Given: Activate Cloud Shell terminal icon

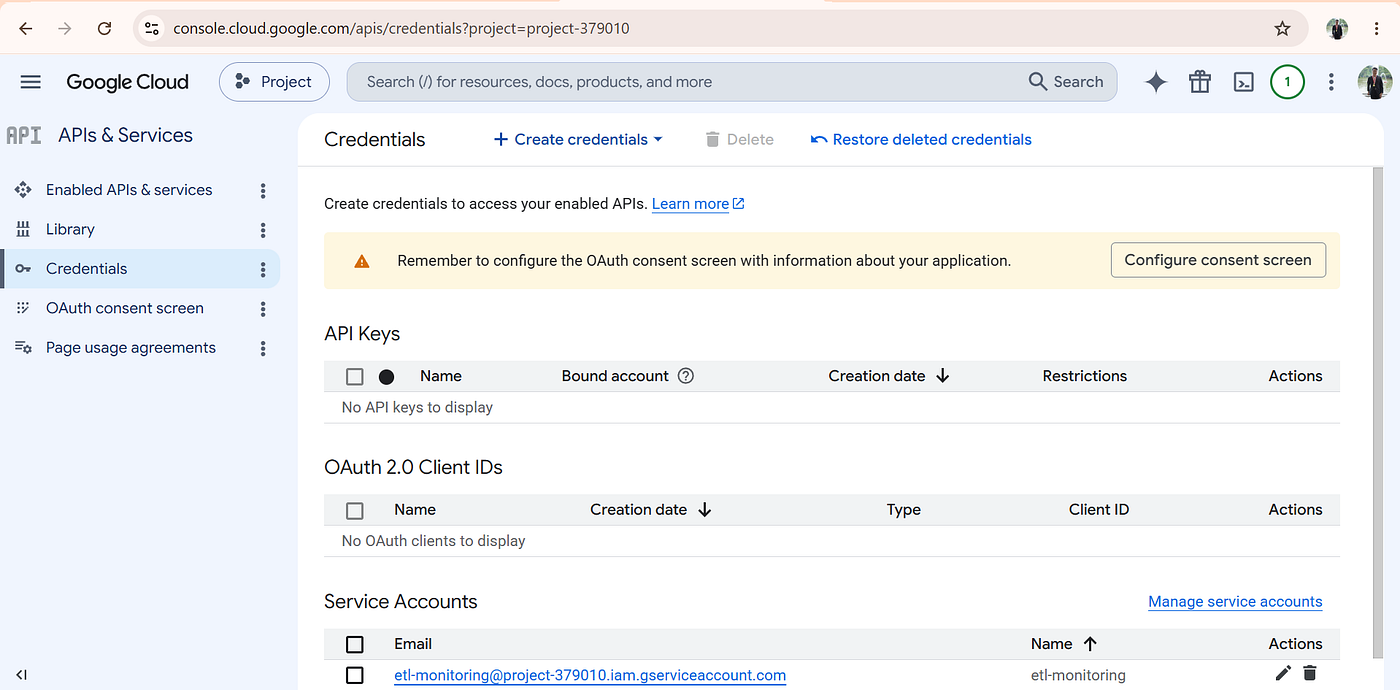Looking at the screenshot, I should pos(1243,82).
